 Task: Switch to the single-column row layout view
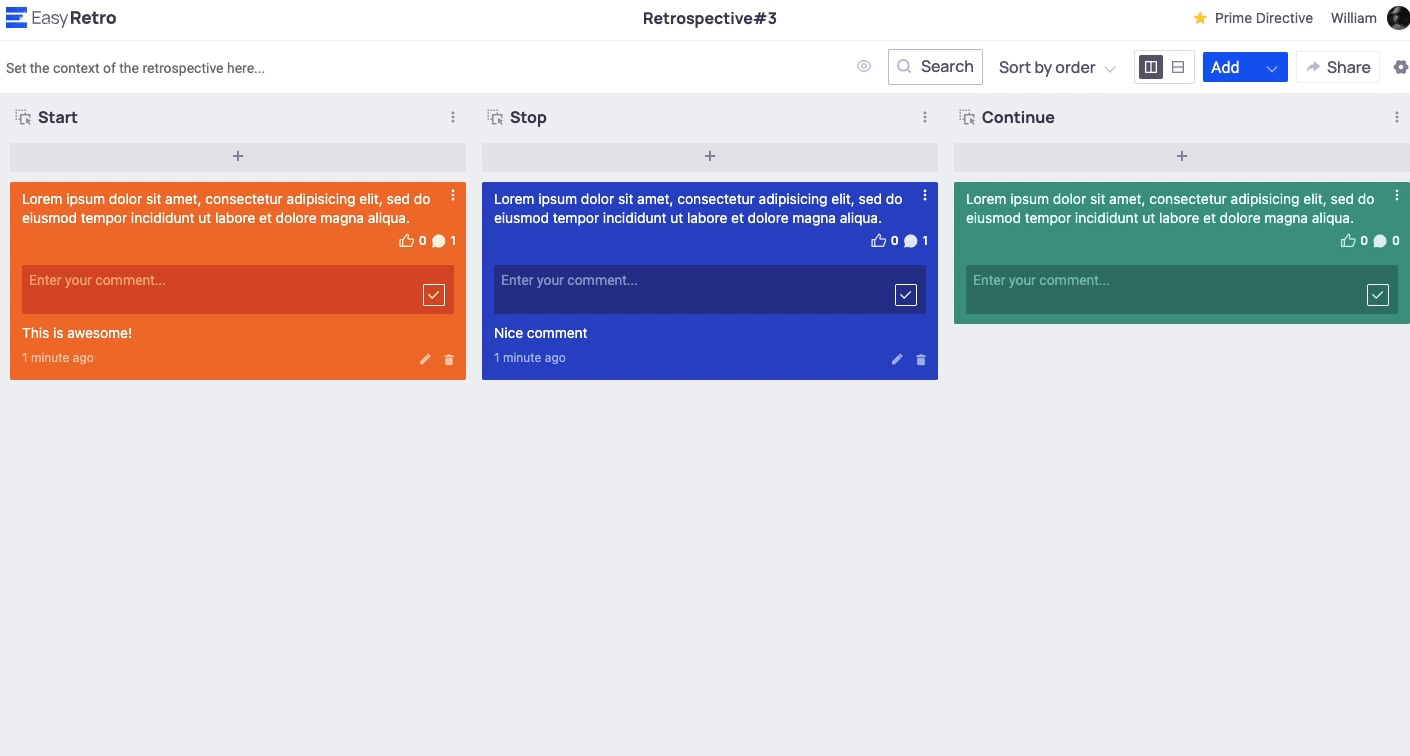tap(1178, 67)
